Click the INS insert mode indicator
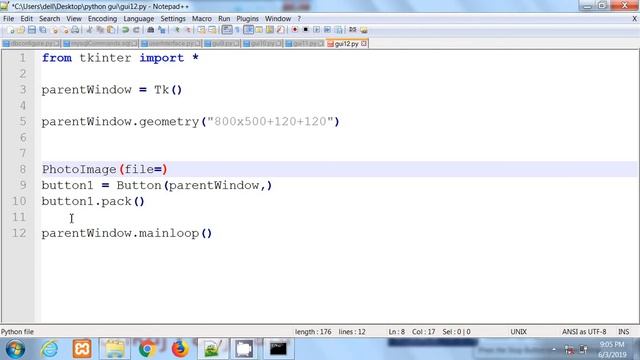Image resolution: width=640 pixels, height=360 pixels. tap(624, 332)
